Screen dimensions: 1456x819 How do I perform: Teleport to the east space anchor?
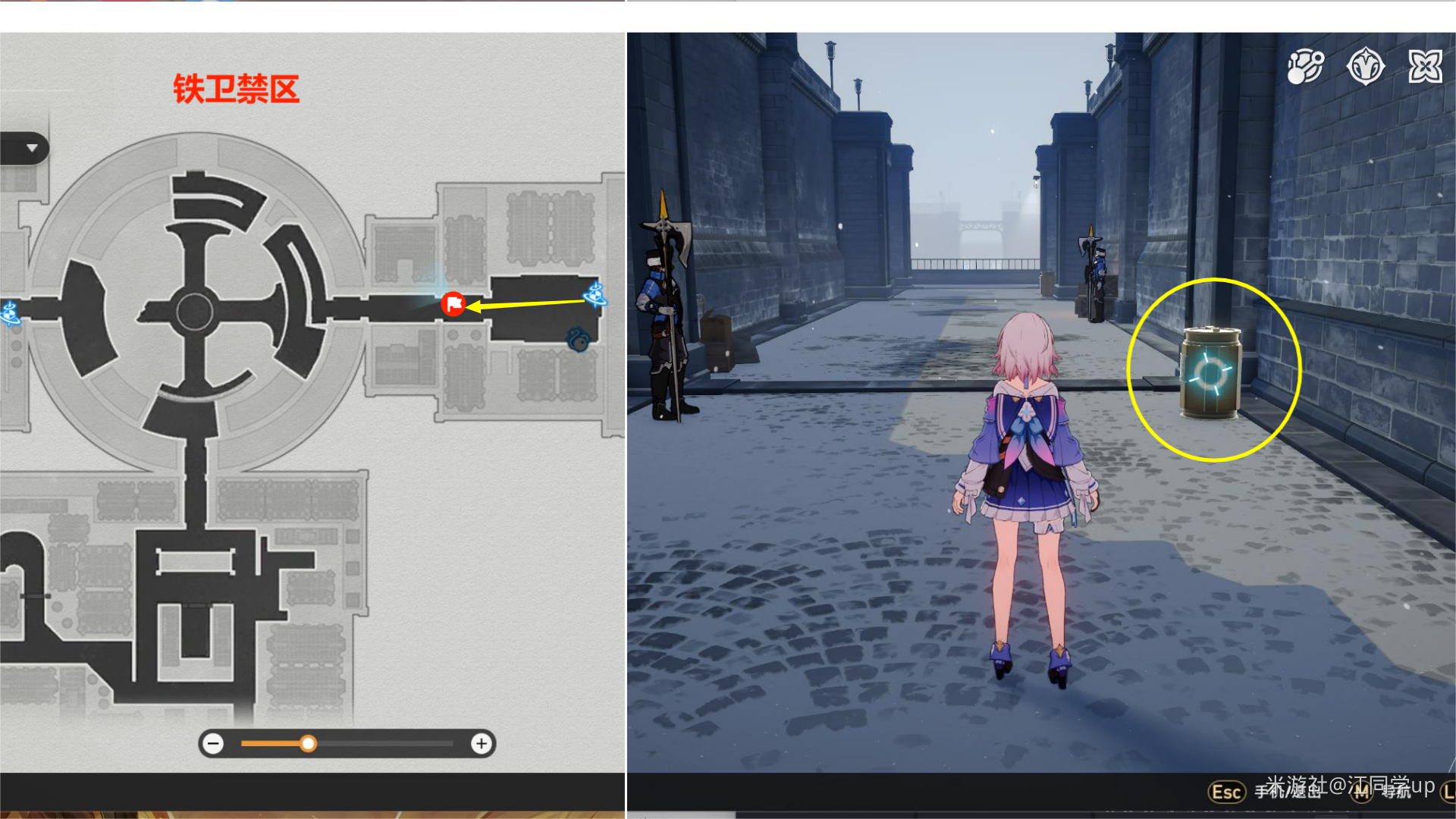click(595, 294)
